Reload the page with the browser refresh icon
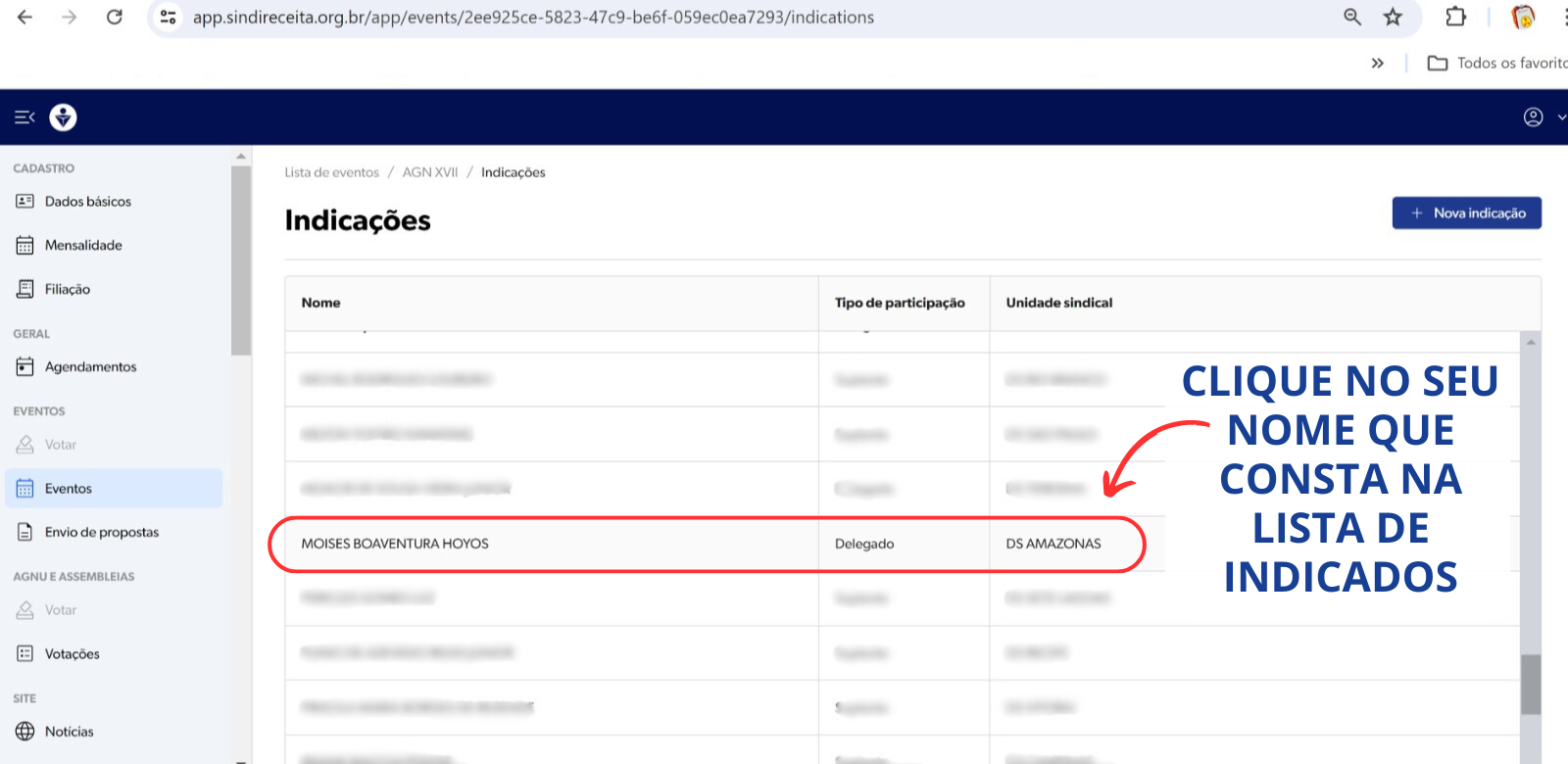 click(x=115, y=18)
